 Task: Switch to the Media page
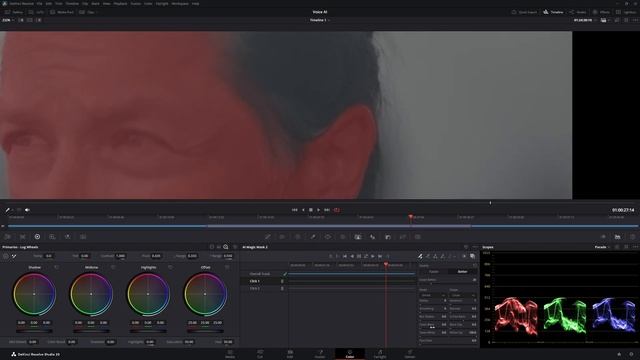tap(230, 354)
